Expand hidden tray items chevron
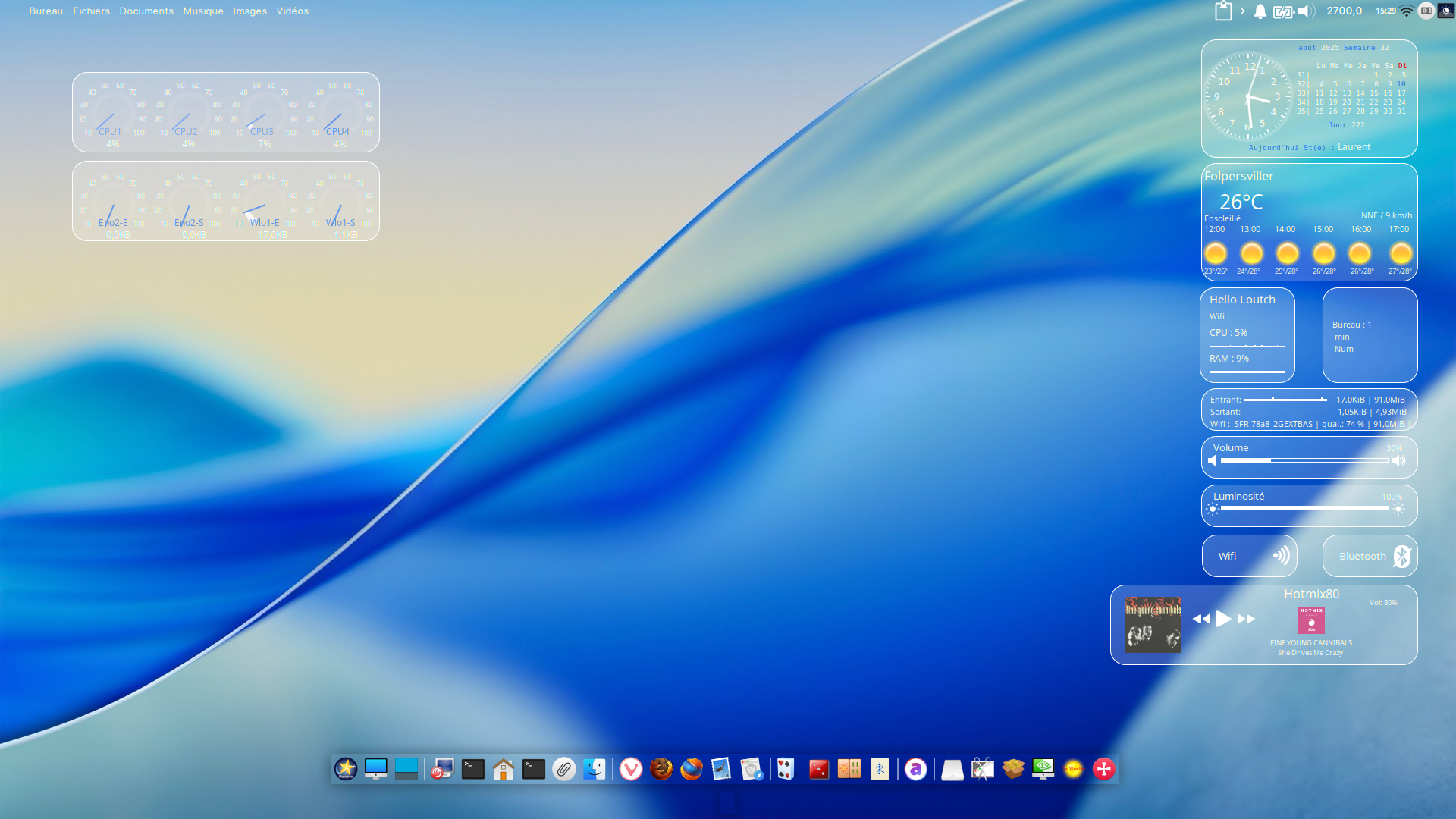The height and width of the screenshot is (819, 1456). (1243, 11)
